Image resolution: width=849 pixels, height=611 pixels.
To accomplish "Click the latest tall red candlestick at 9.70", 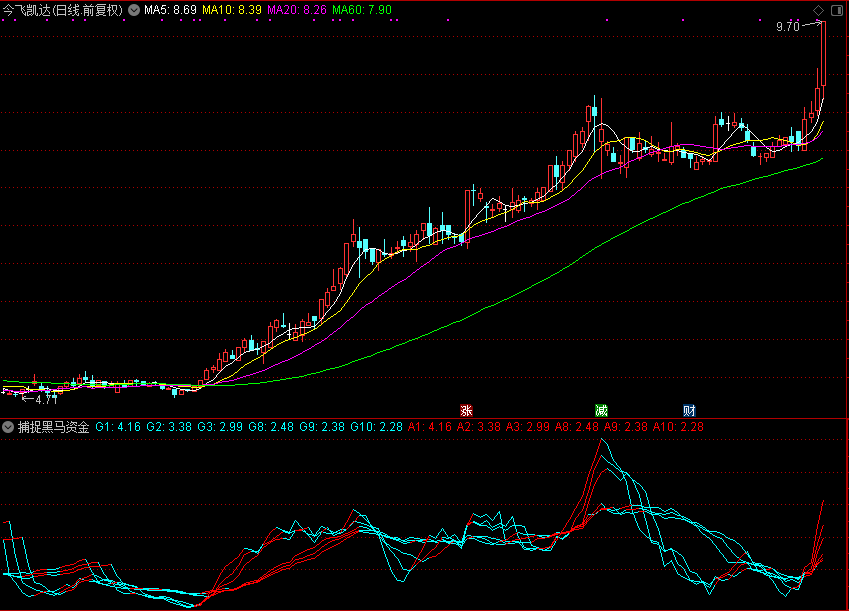I will click(x=824, y=54).
